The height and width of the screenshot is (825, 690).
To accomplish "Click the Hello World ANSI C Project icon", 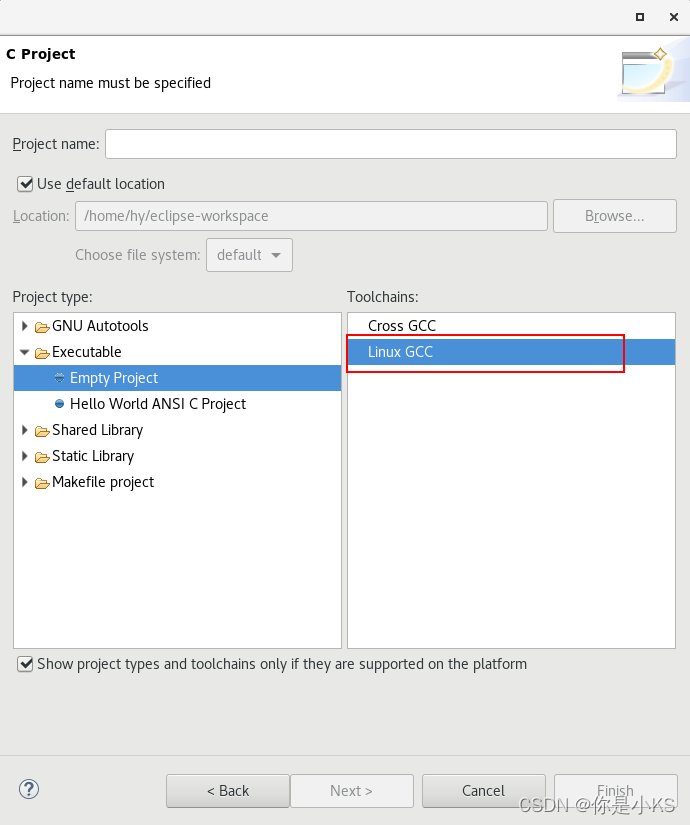I will tap(59, 404).
